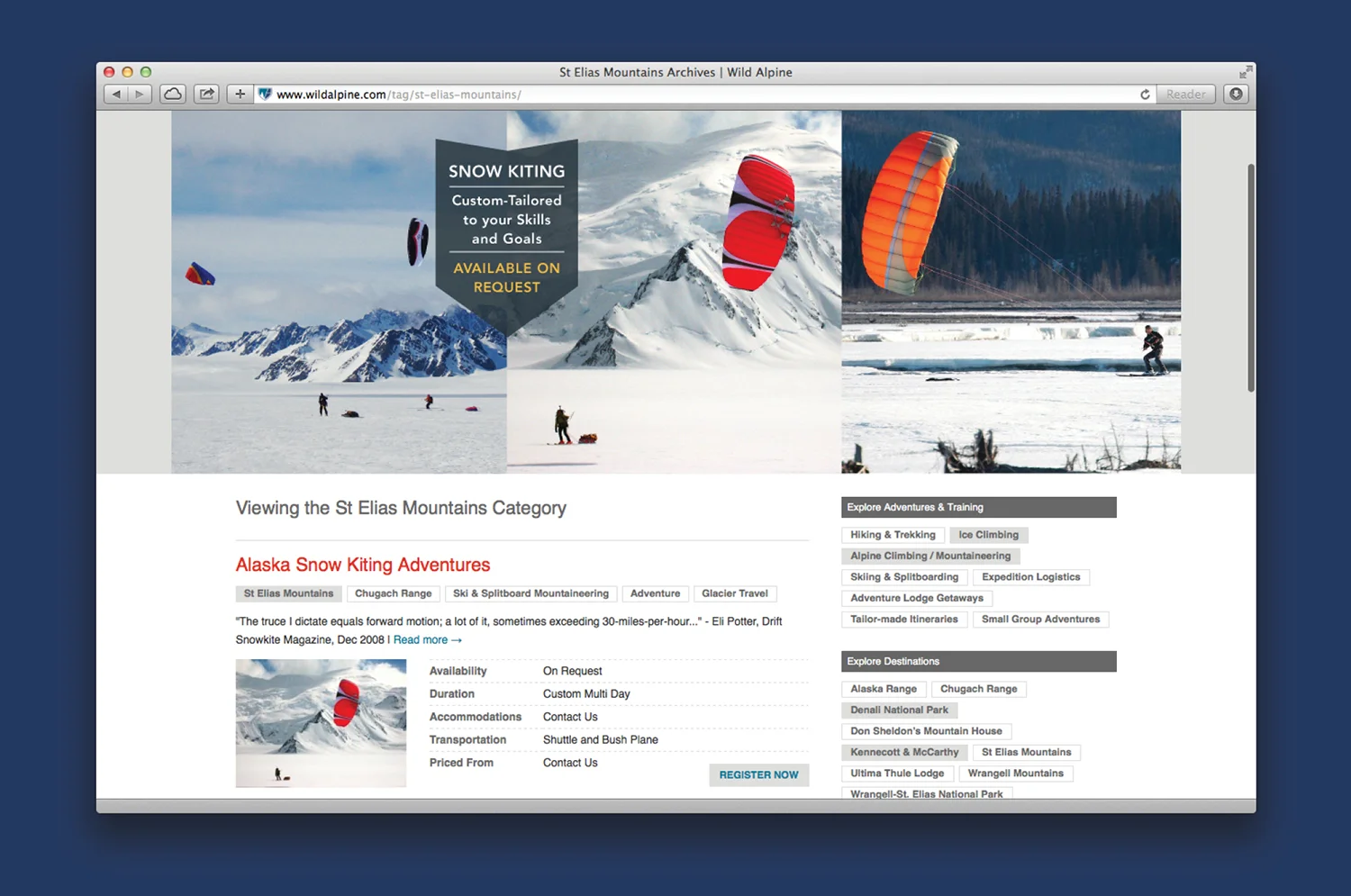Click the 'Transportation' row label

click(x=467, y=740)
